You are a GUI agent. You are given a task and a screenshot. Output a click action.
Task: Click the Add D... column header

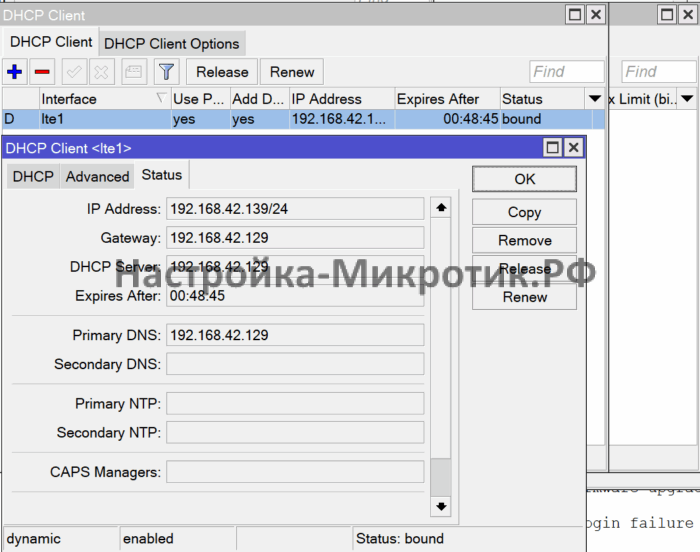(x=259, y=99)
